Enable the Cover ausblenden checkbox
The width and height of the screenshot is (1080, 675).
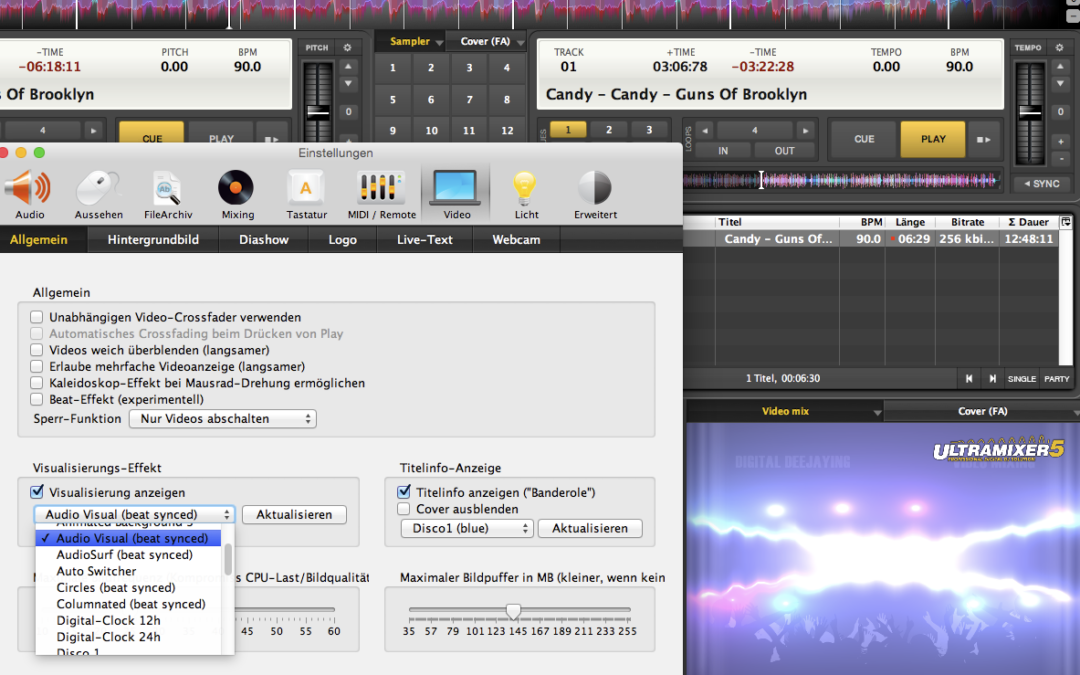pos(404,509)
